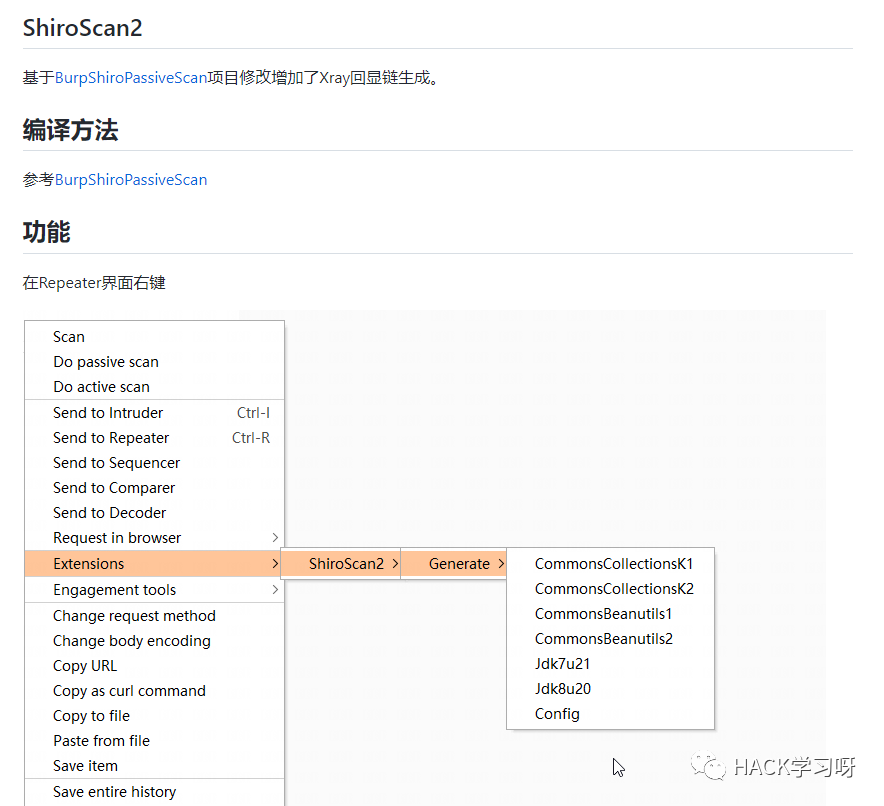Select CommonsBeanutils1 payload
The image size is (884, 806).
coord(611,614)
